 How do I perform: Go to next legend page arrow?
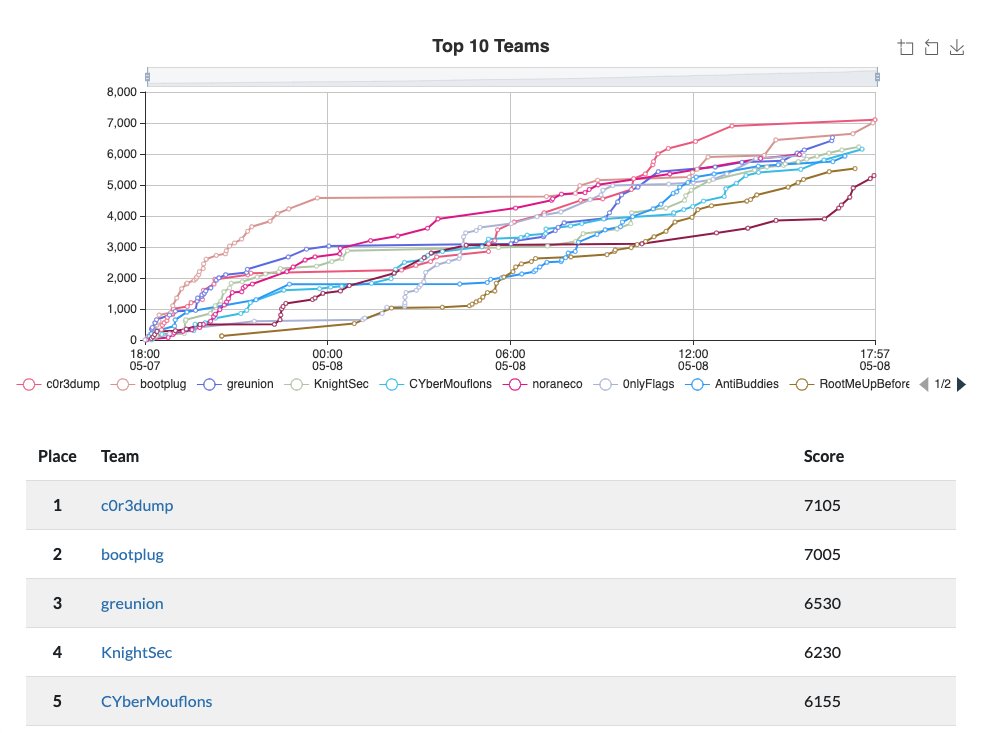[961, 384]
